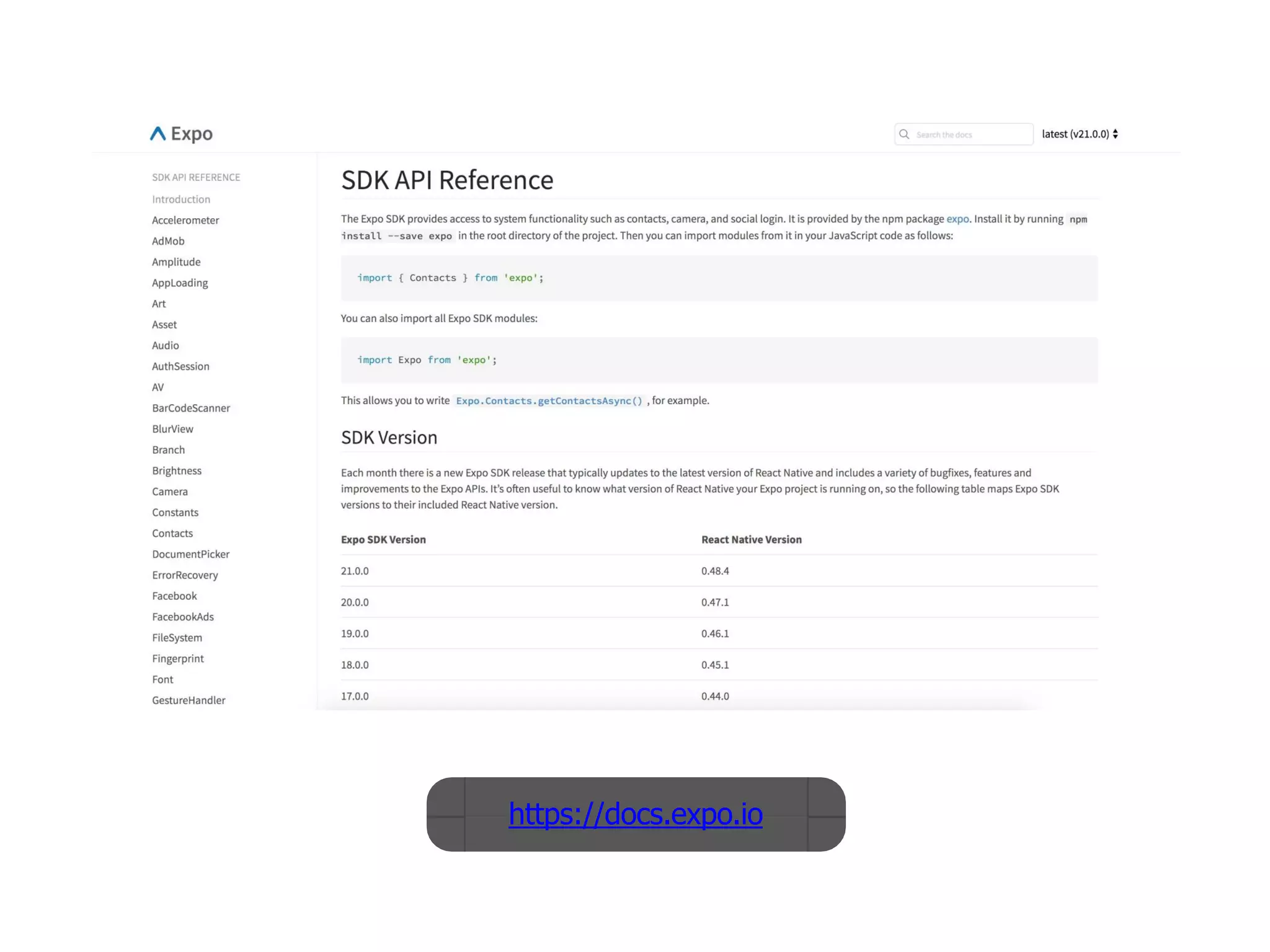Click the 18.0.0 table cell

[355, 665]
